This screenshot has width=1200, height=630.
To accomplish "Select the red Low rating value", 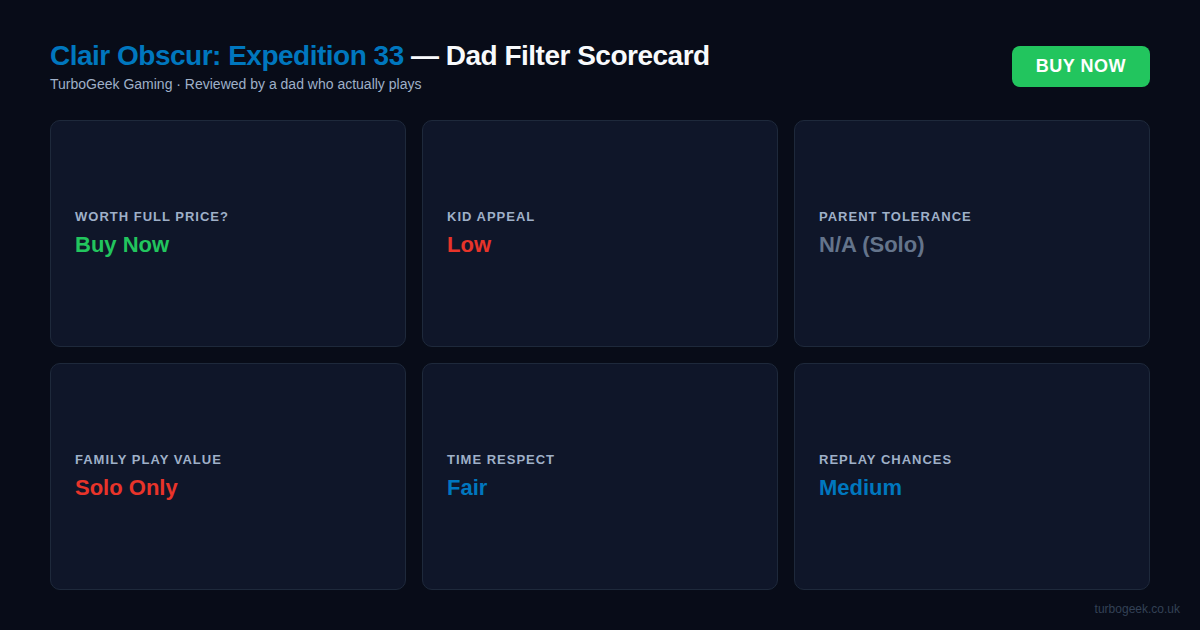I will pyautogui.click(x=469, y=245).
